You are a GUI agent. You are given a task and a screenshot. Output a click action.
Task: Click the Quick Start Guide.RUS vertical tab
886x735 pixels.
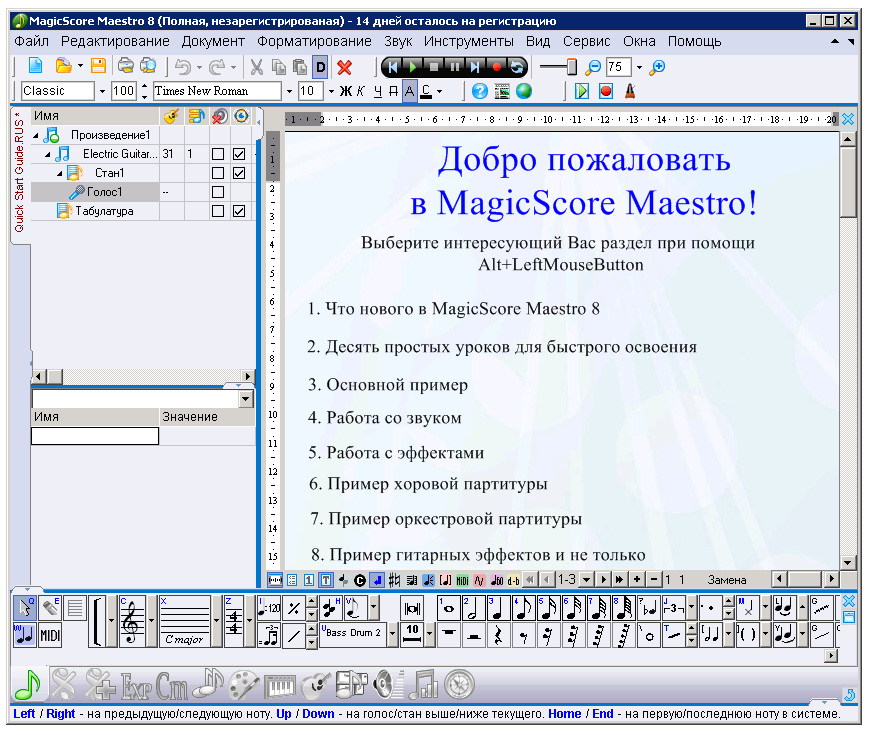(19, 172)
